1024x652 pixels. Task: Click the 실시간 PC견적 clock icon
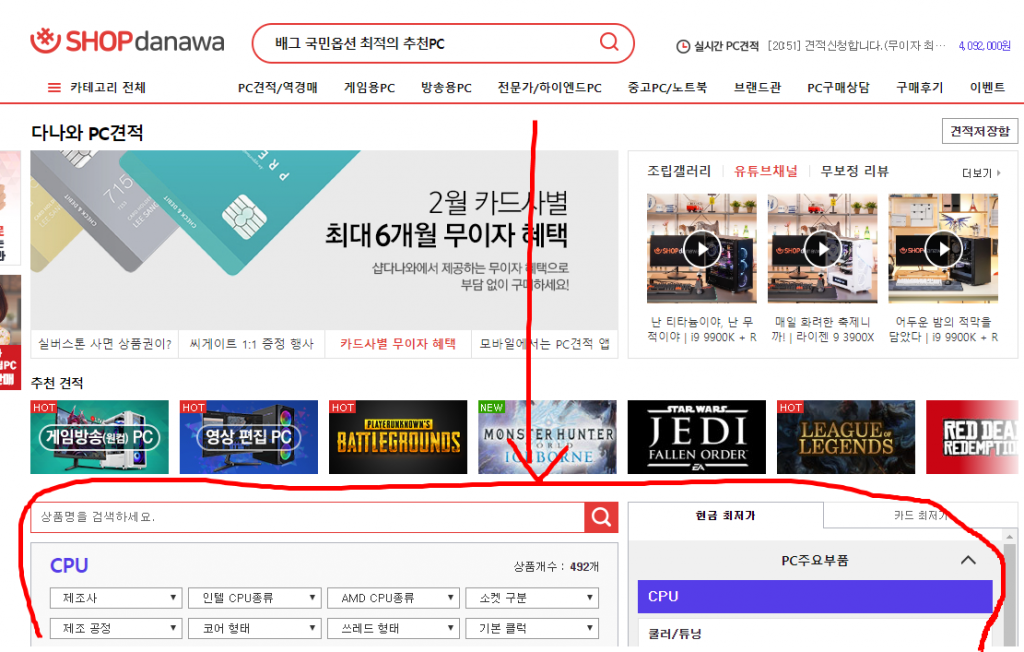point(683,46)
